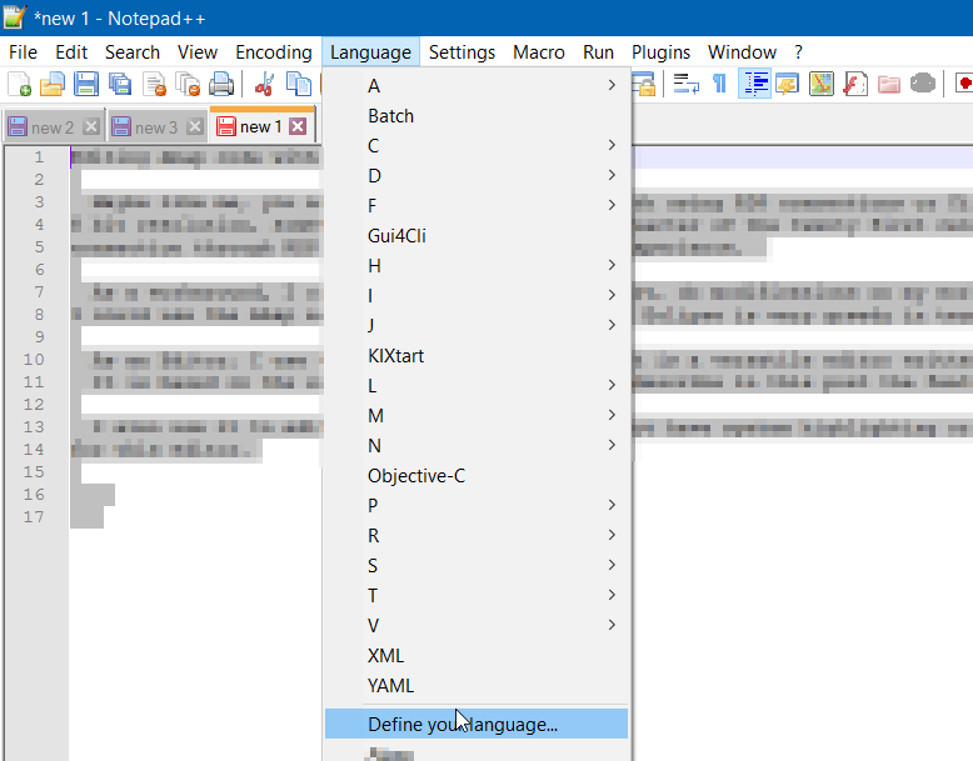This screenshot has width=973, height=761.
Task: Open the Document Map toolbar icon
Action: [x=821, y=84]
